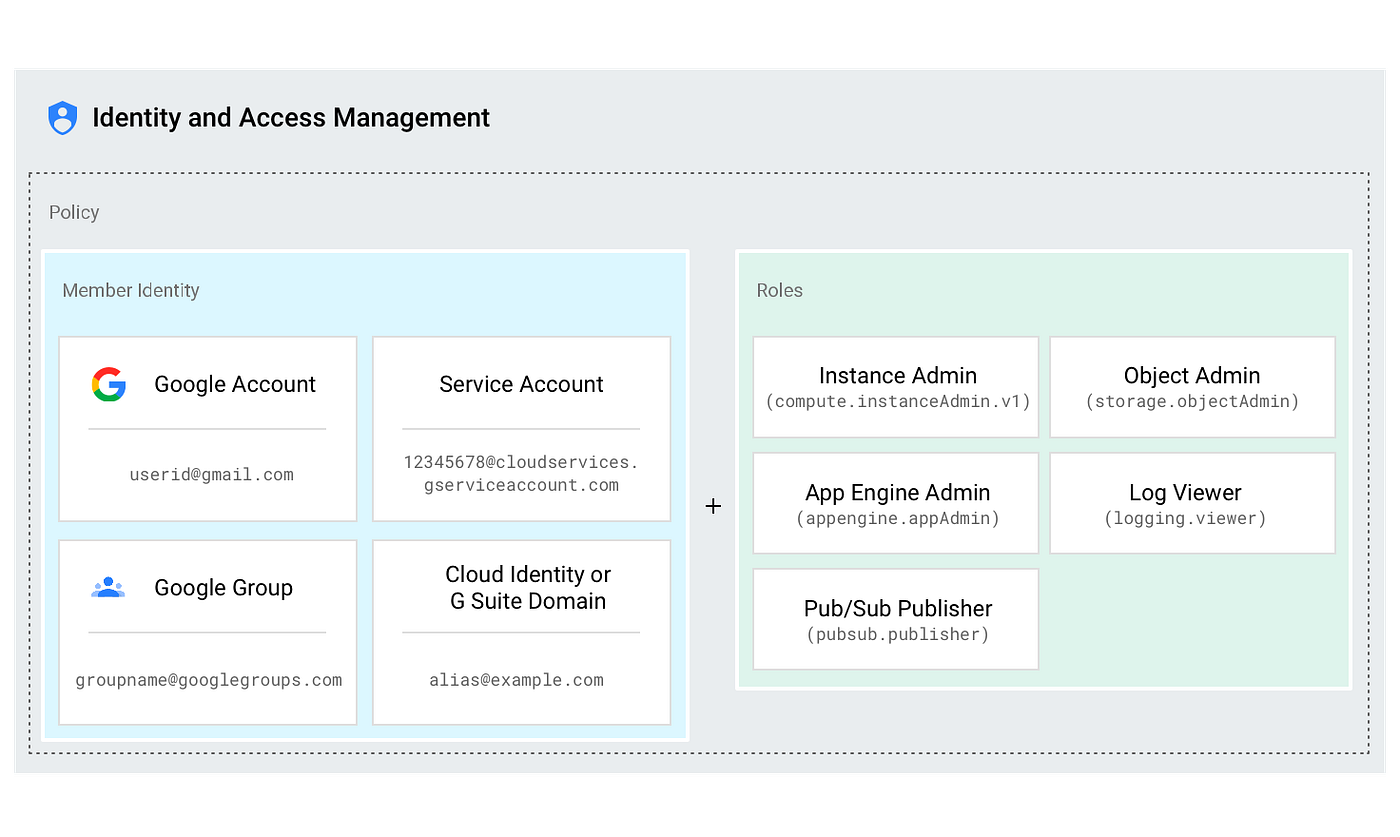Click the groupname@googlegroups.com address
1400x837 pixels.
209,679
